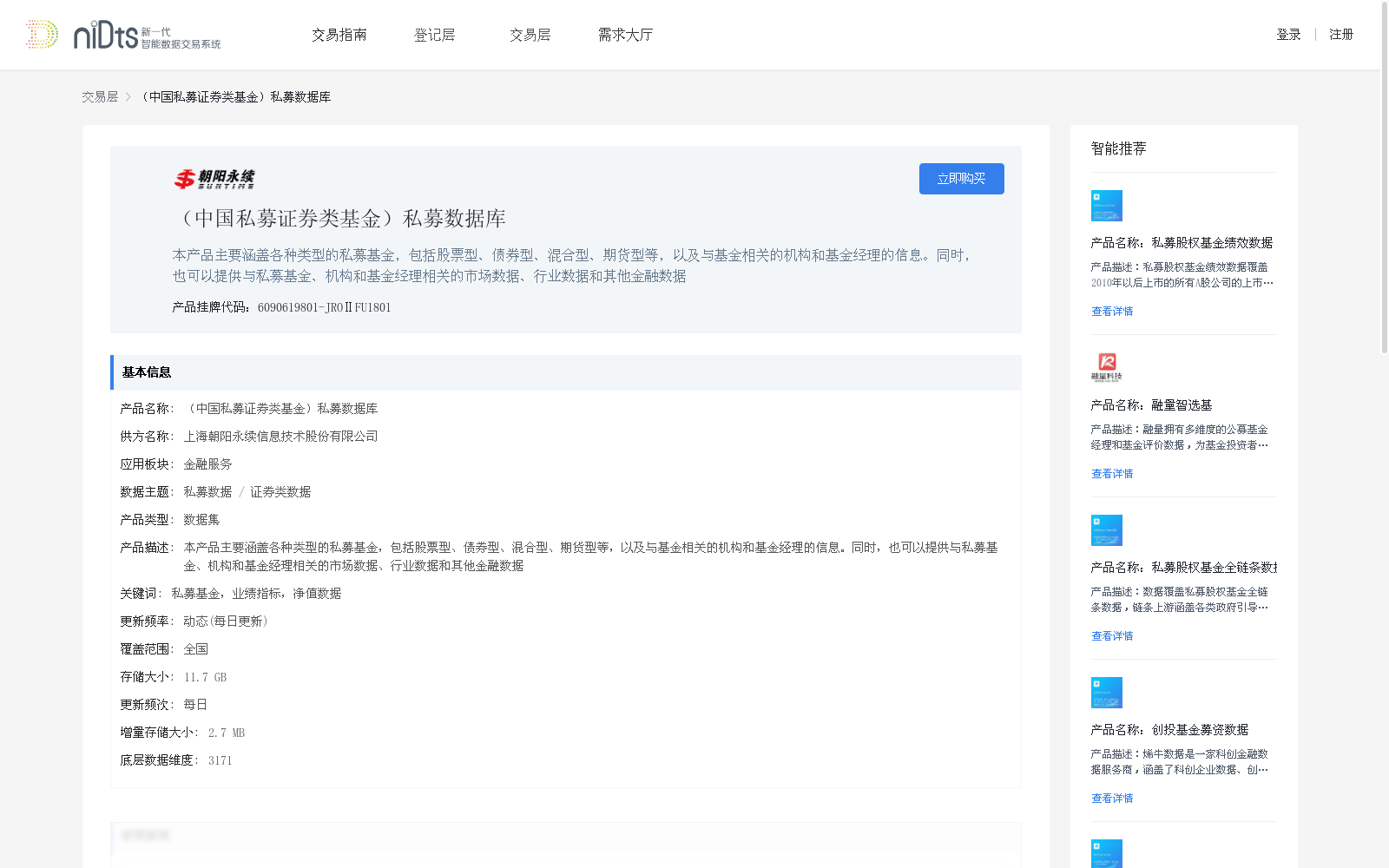Click the 基本信息 section header
This screenshot has height=868, width=1389.
[566, 372]
